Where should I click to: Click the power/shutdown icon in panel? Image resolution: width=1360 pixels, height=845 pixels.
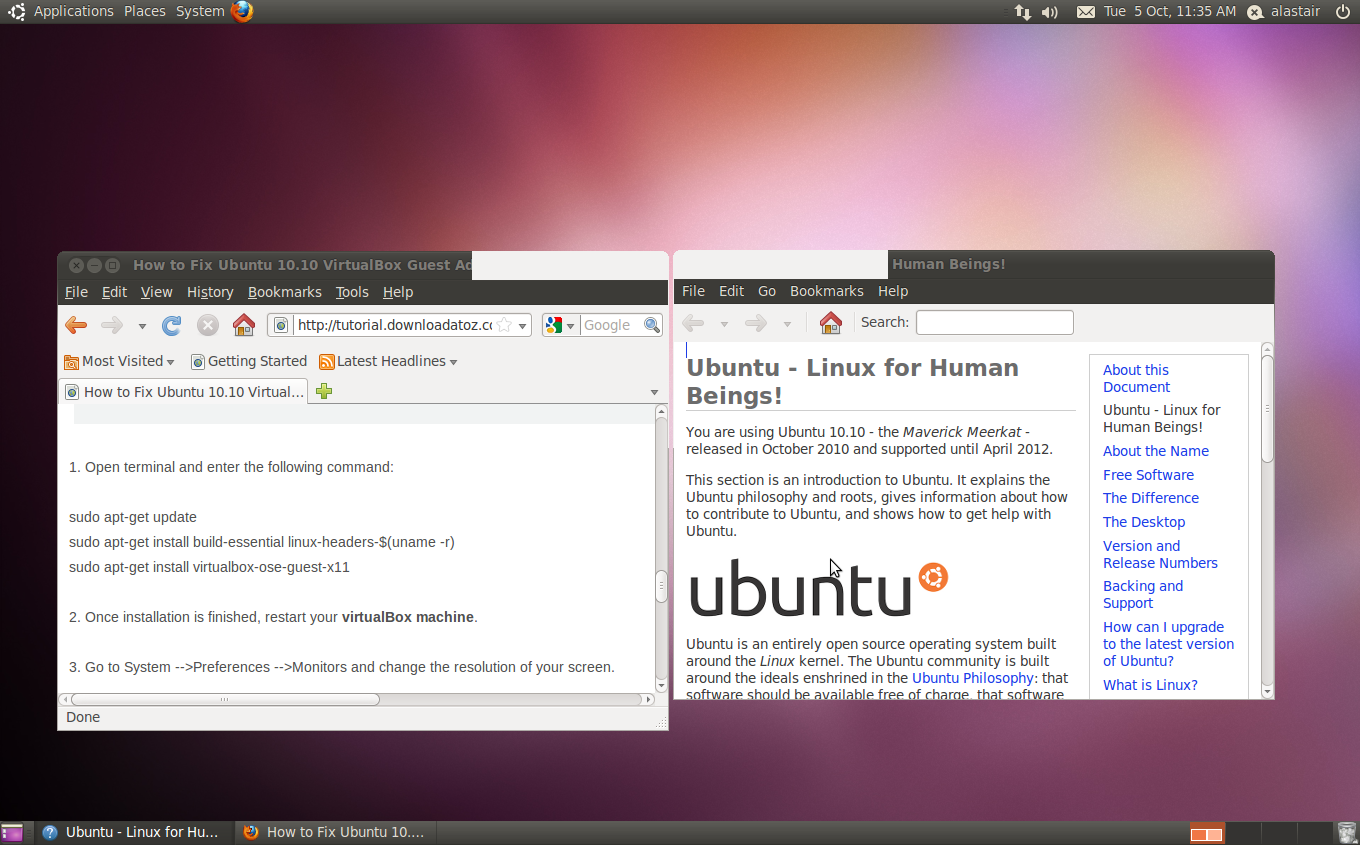pos(1342,12)
